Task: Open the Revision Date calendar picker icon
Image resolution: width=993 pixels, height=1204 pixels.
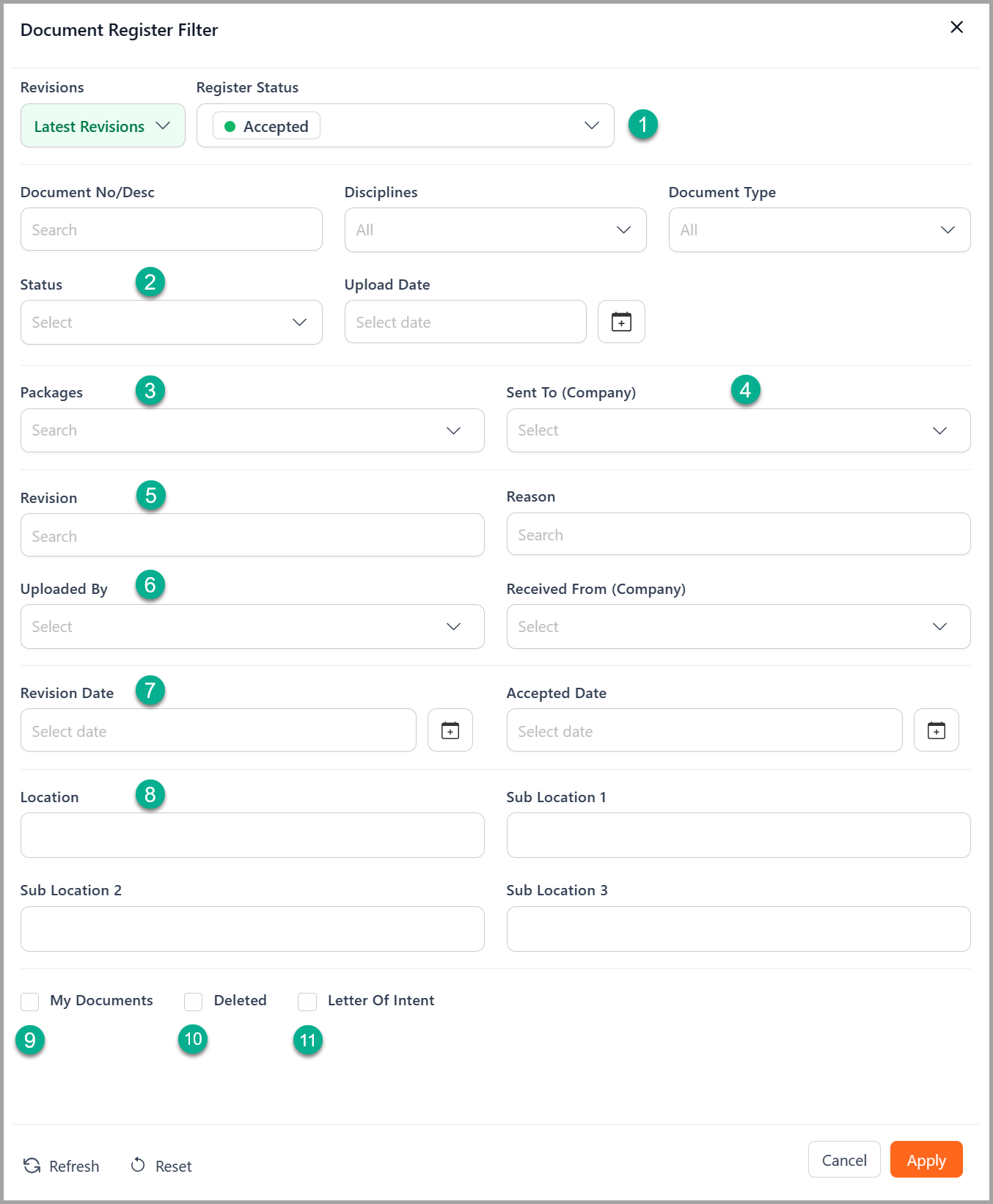Action: coord(450,730)
